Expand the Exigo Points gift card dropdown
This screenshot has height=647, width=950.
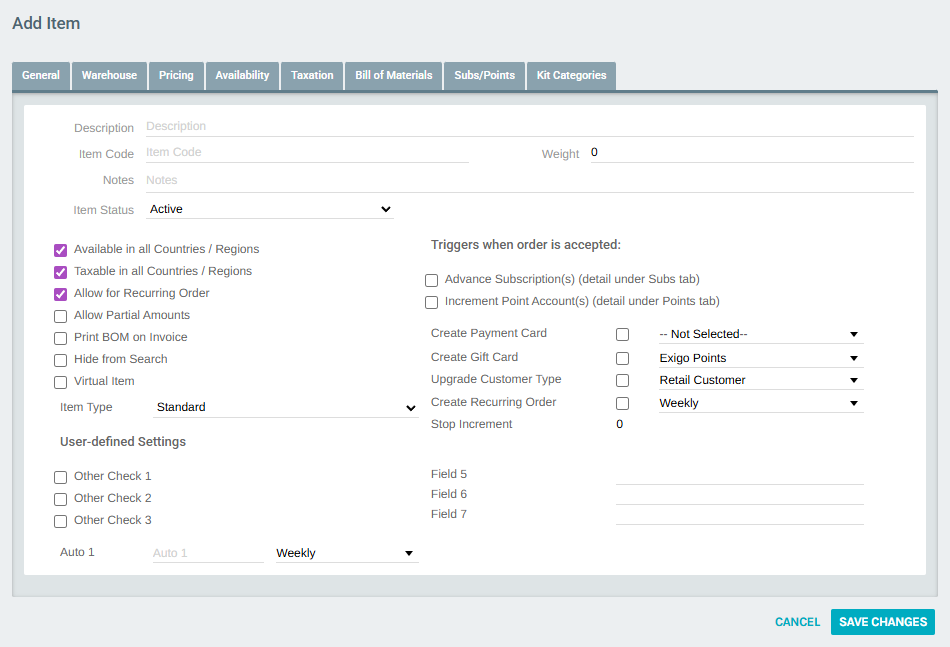[x=759, y=358]
